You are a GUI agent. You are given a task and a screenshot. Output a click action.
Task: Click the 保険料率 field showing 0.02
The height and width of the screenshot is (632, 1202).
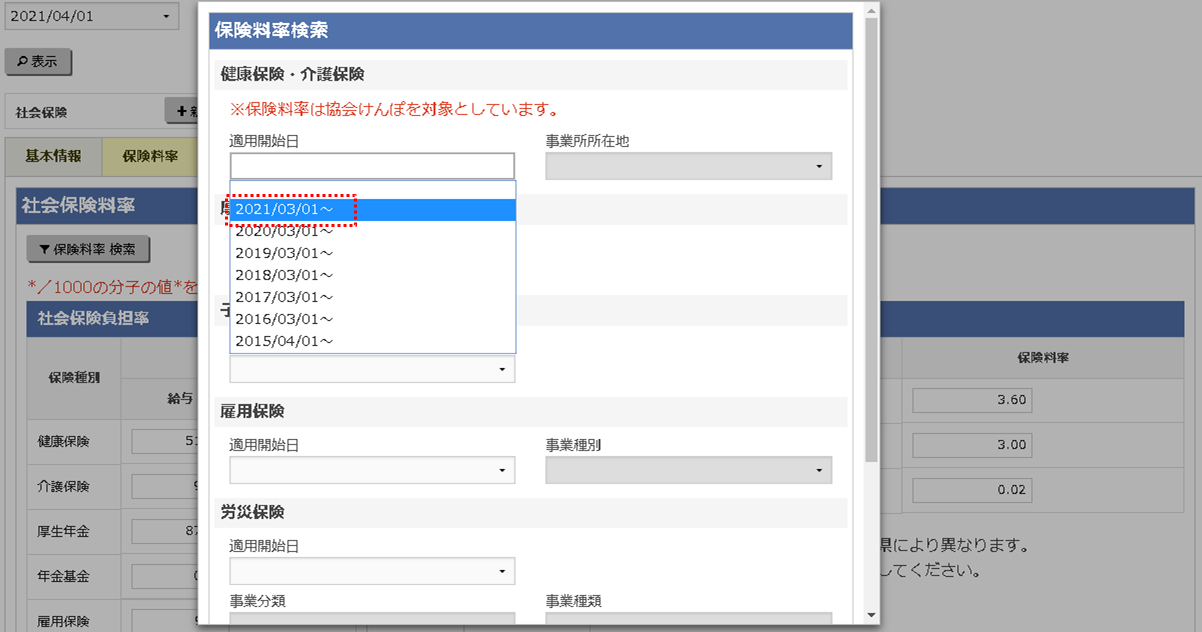click(x=971, y=489)
